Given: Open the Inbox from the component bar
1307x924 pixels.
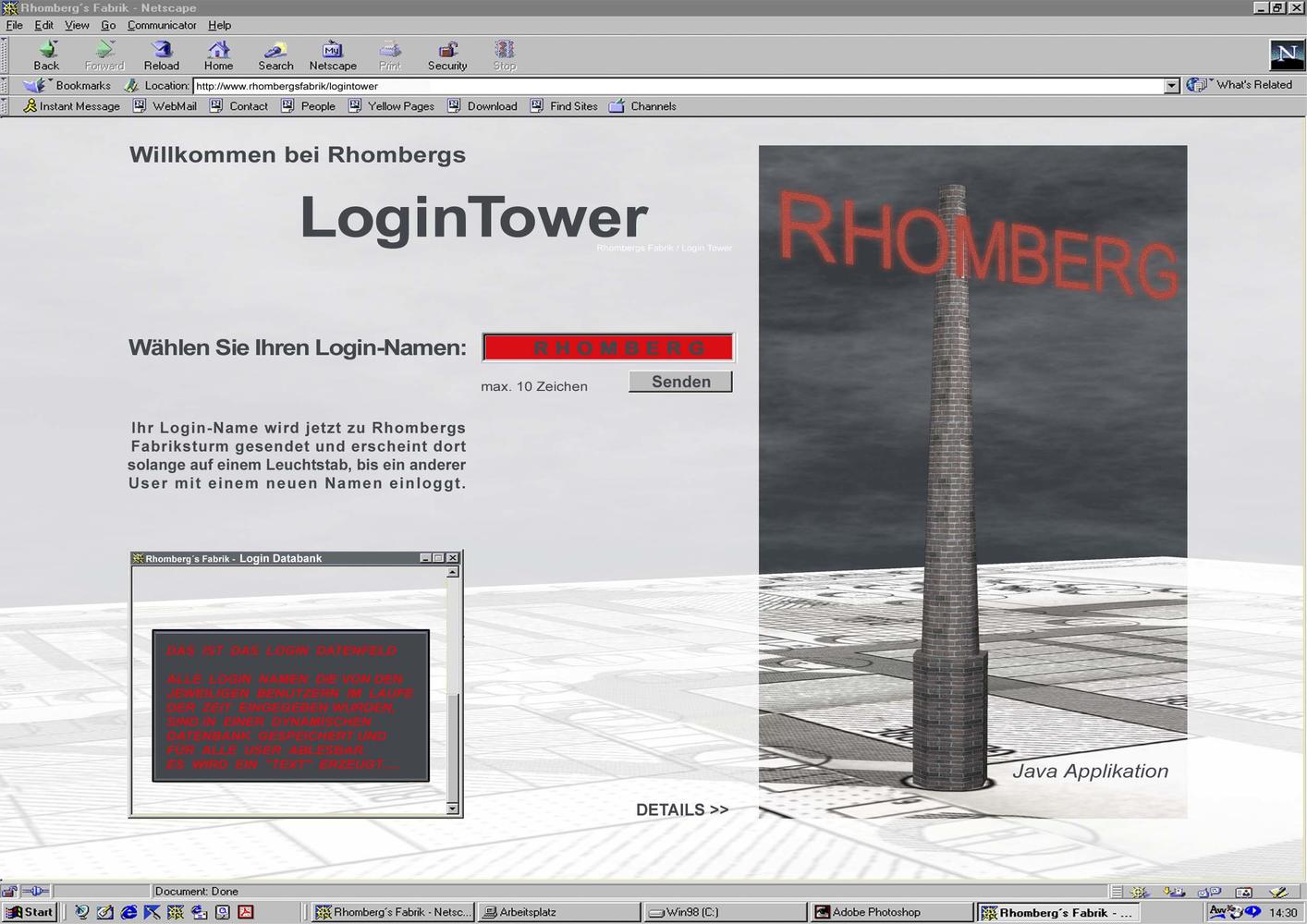Looking at the screenshot, I should coord(1174,892).
